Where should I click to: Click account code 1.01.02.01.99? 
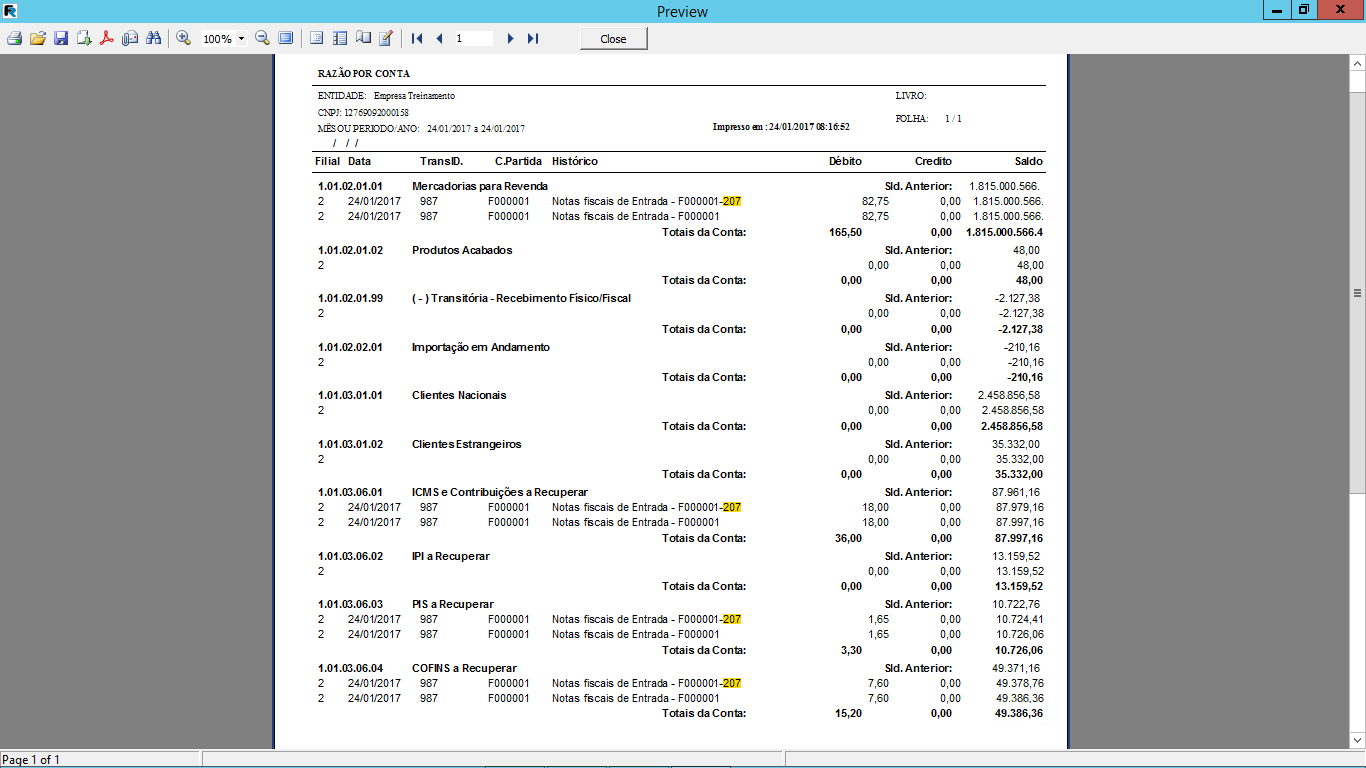tap(350, 298)
